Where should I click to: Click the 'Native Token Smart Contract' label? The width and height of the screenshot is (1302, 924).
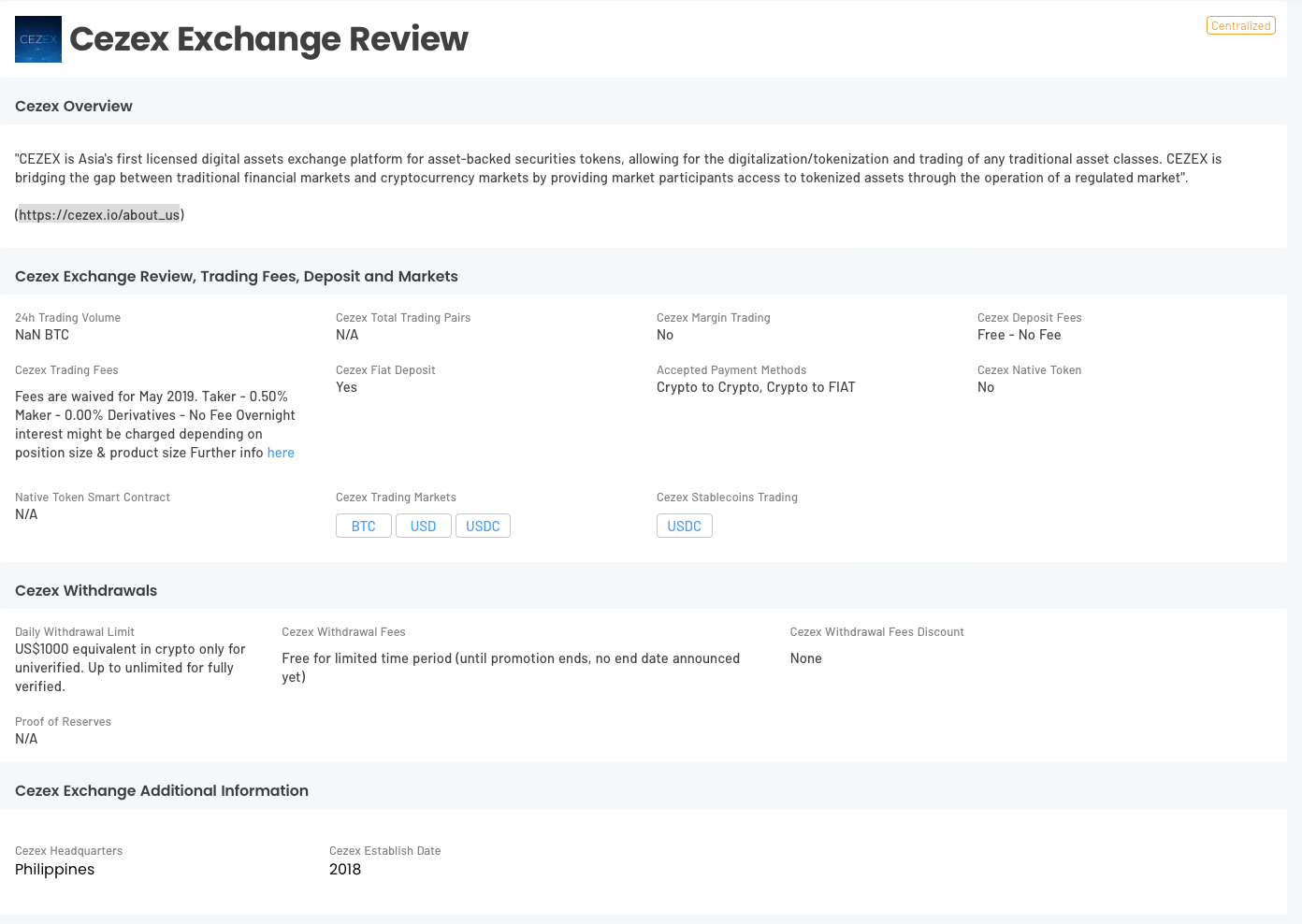tap(93, 498)
